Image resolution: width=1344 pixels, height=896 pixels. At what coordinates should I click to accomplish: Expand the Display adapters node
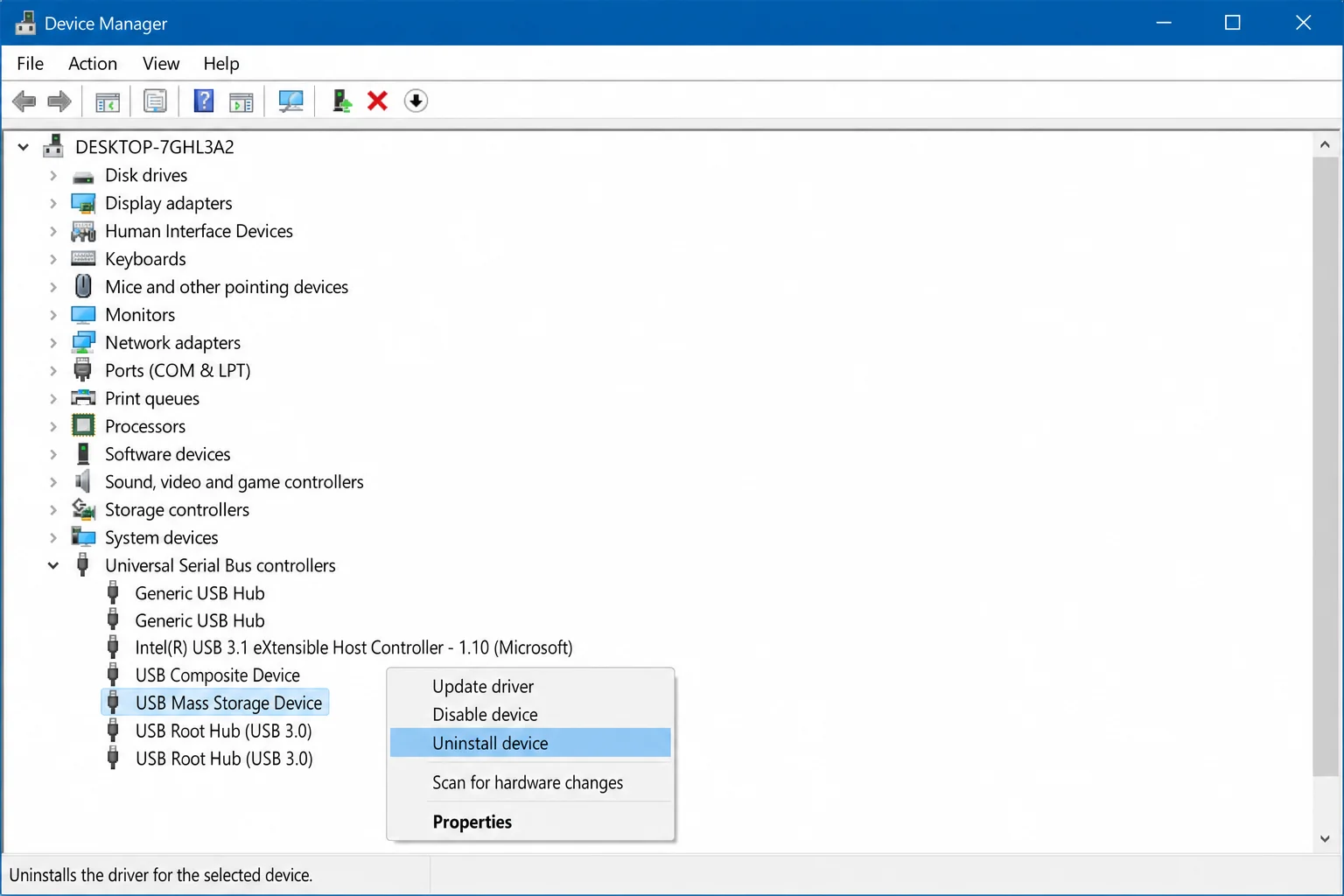[x=53, y=204]
